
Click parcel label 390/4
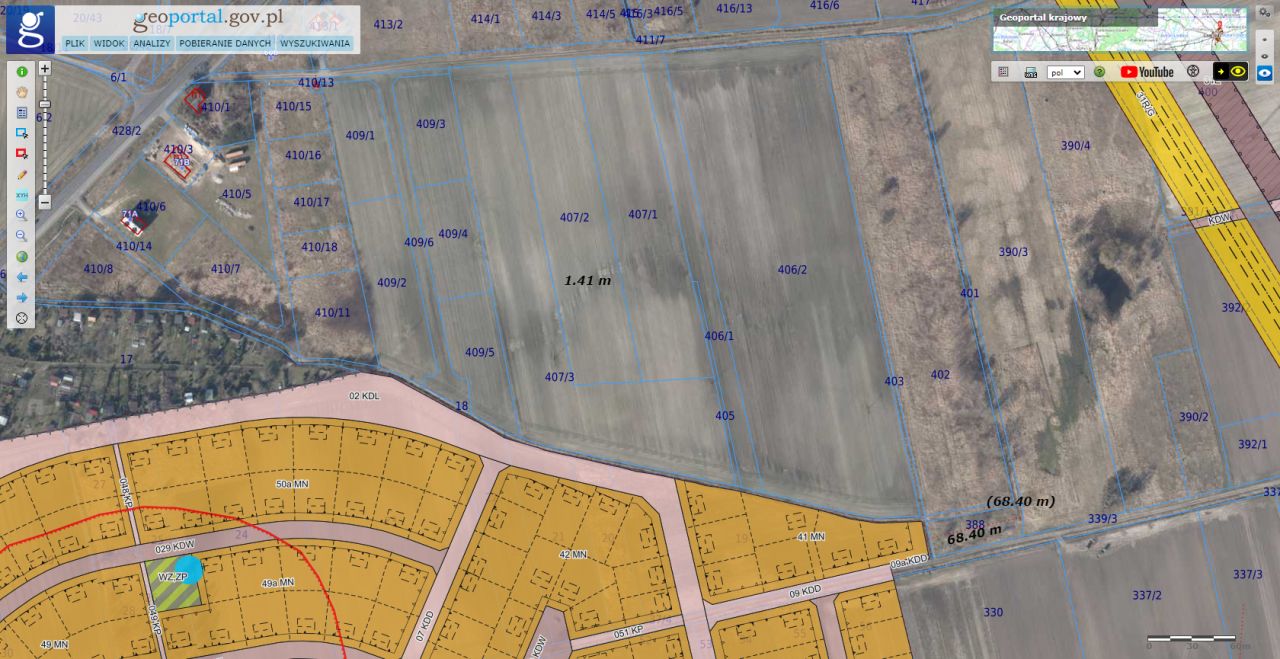click(1075, 145)
